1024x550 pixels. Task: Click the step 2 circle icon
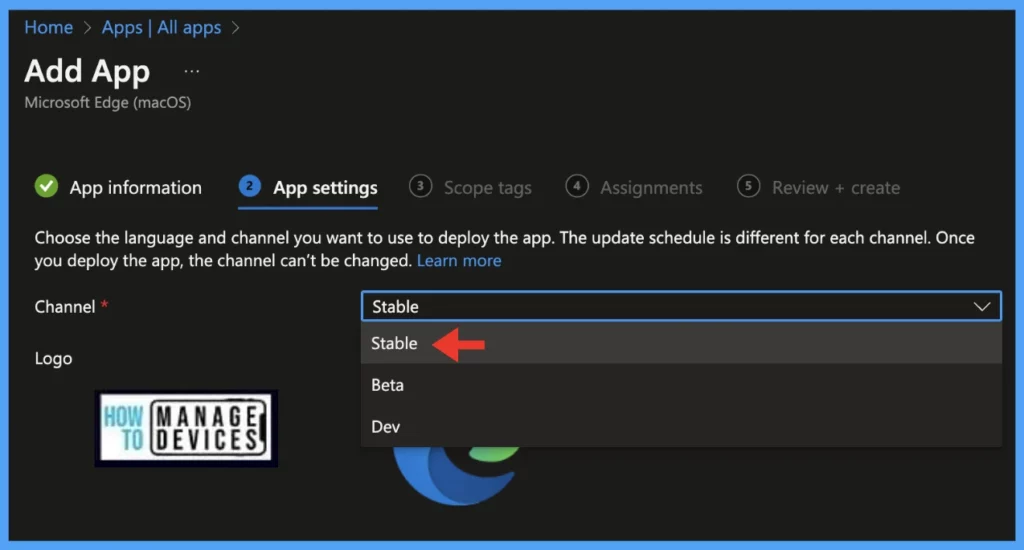249,186
